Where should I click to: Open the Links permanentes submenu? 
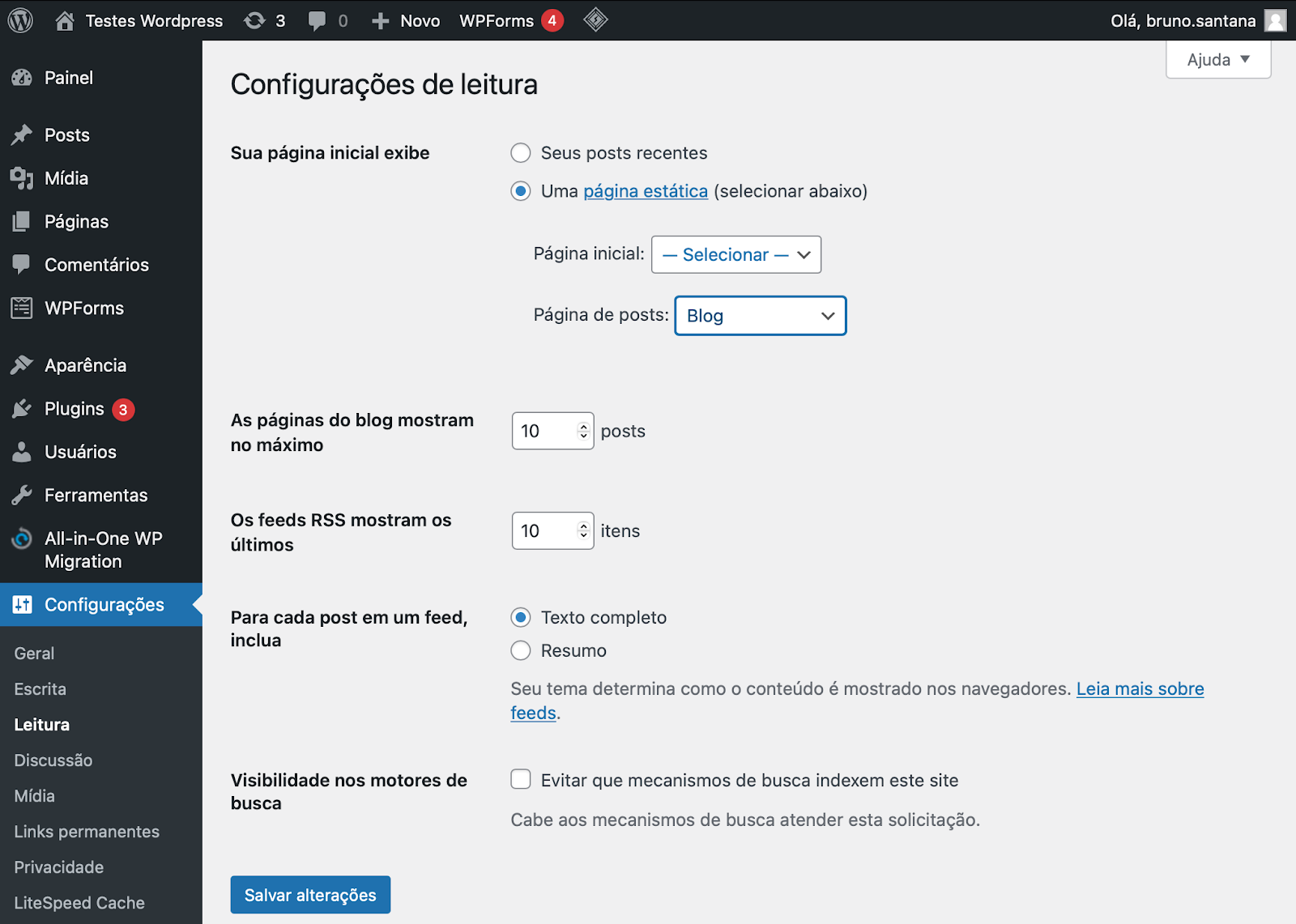[x=87, y=832]
